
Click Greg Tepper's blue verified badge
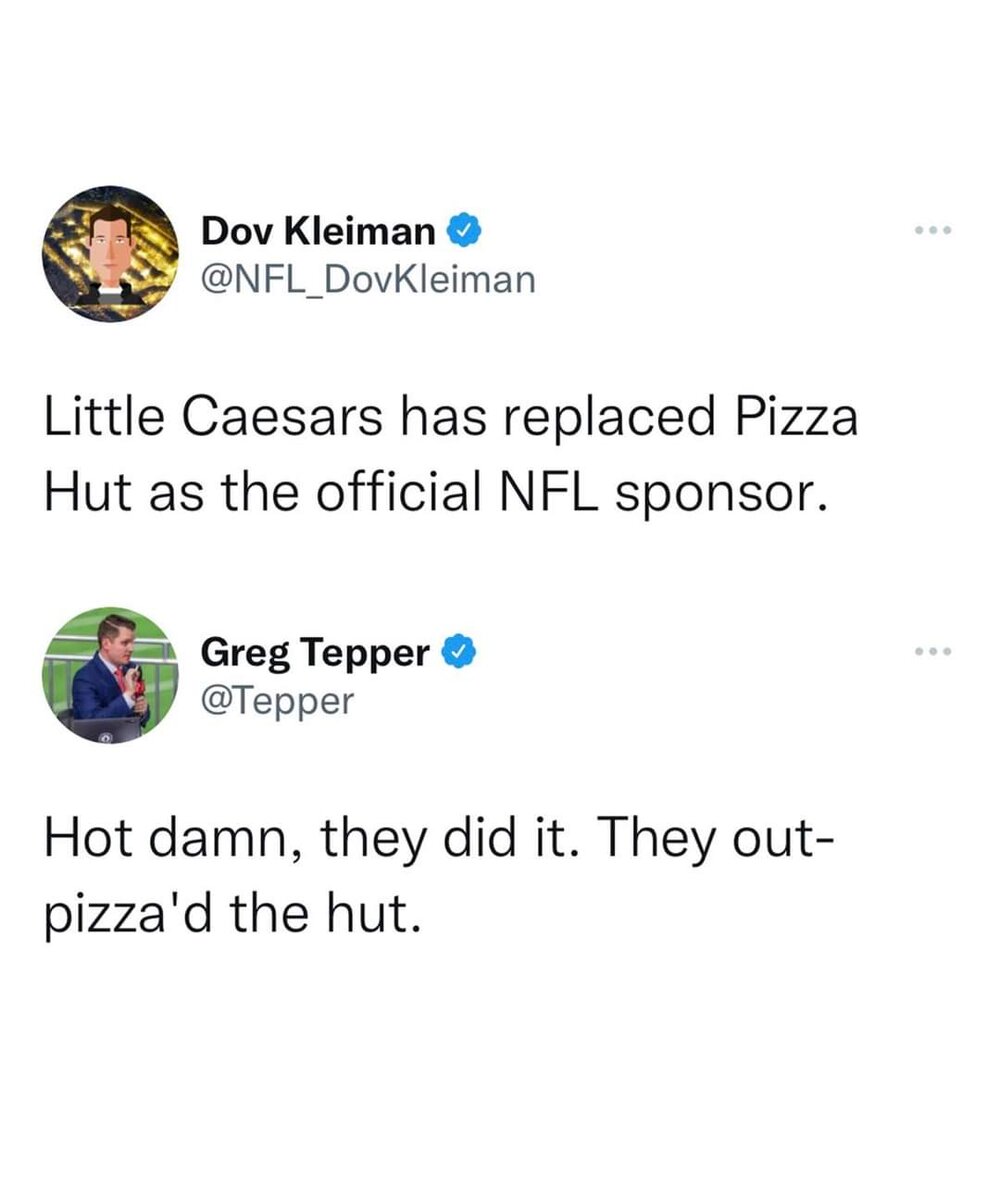point(459,653)
